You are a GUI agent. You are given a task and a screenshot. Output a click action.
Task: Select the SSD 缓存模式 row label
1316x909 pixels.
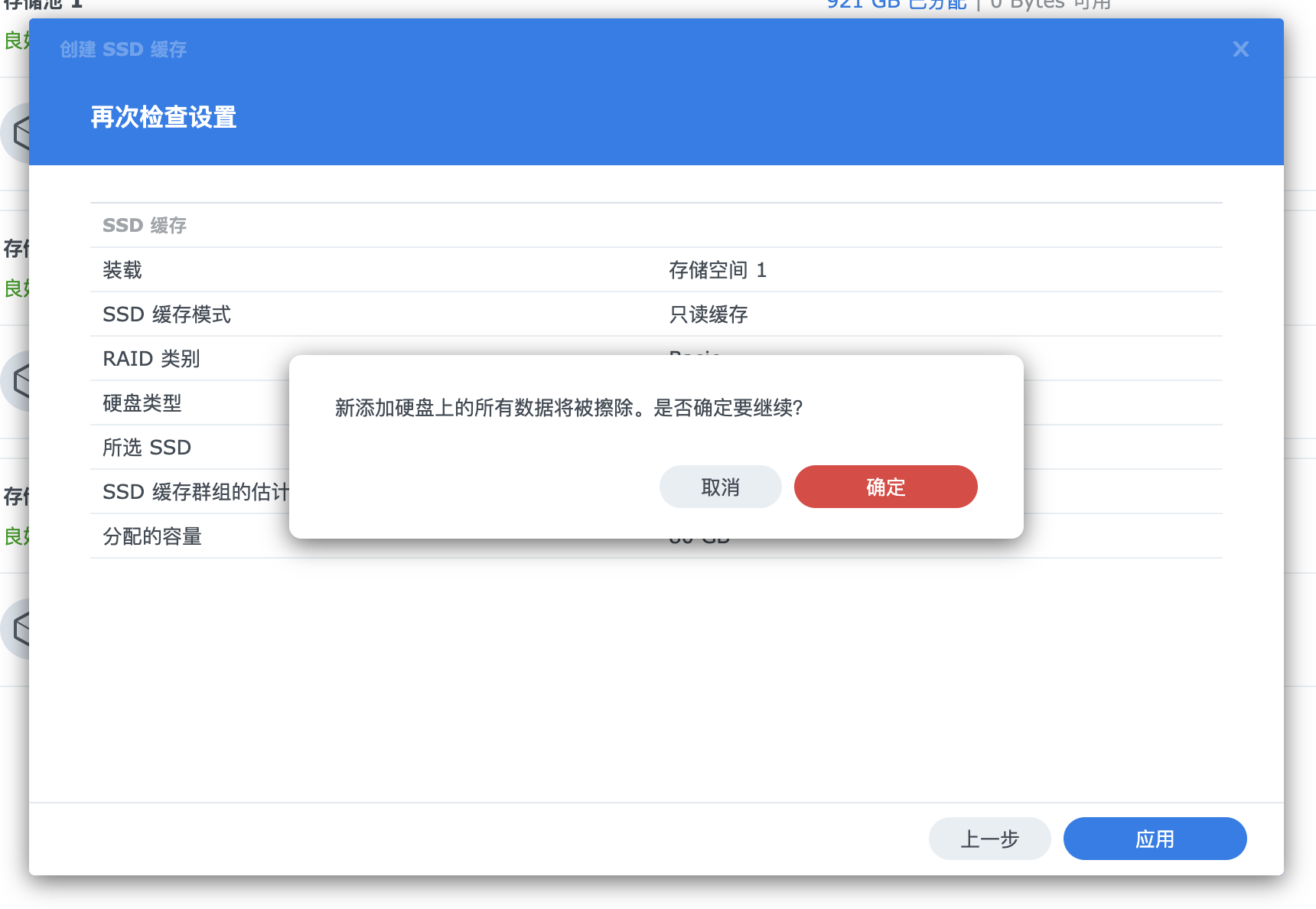167,314
